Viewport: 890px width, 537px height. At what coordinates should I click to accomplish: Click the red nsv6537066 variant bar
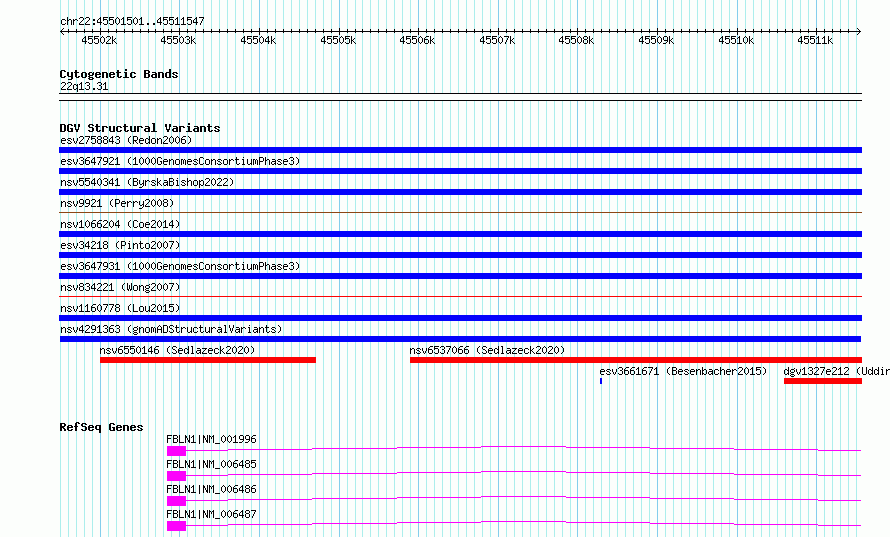pyautogui.click(x=636, y=360)
